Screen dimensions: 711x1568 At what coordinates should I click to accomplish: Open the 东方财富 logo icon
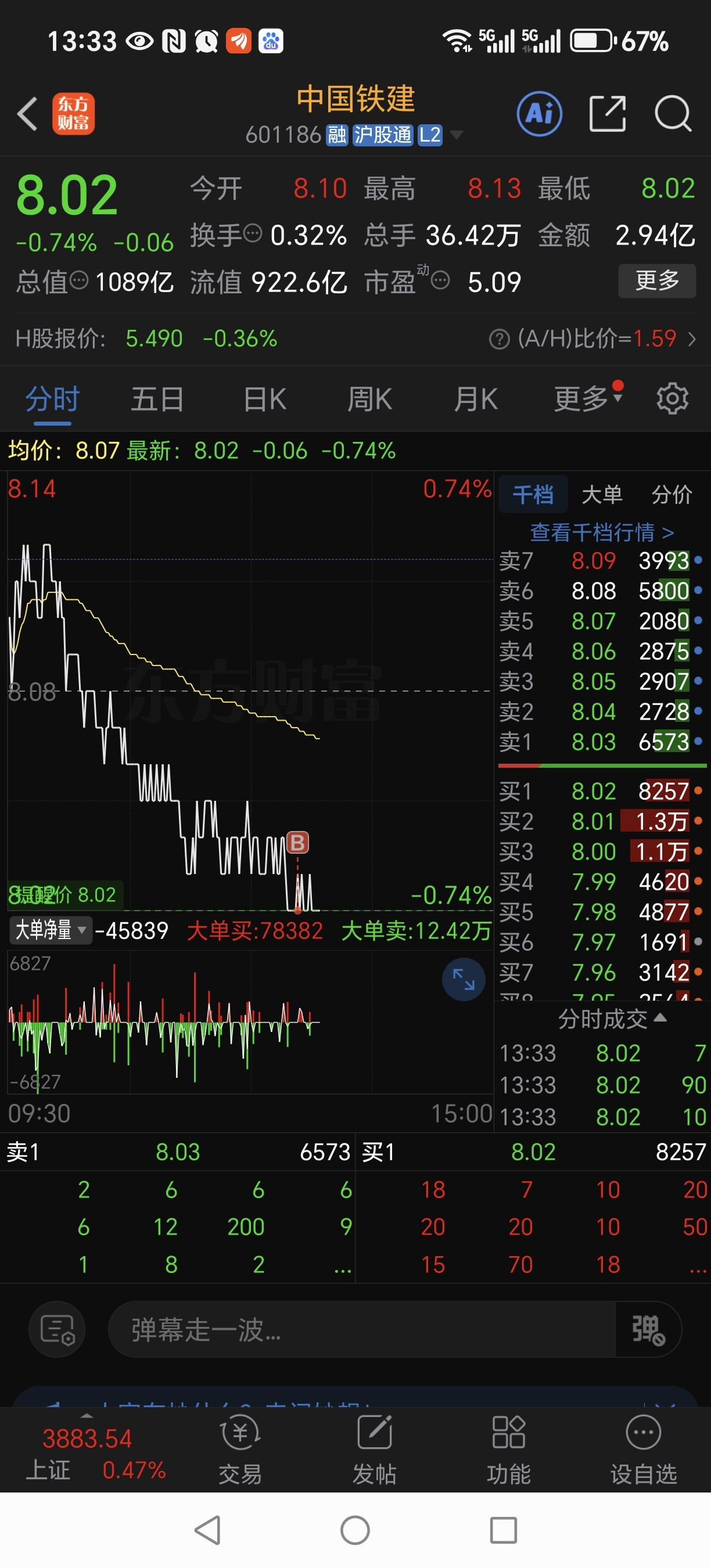pos(73,114)
